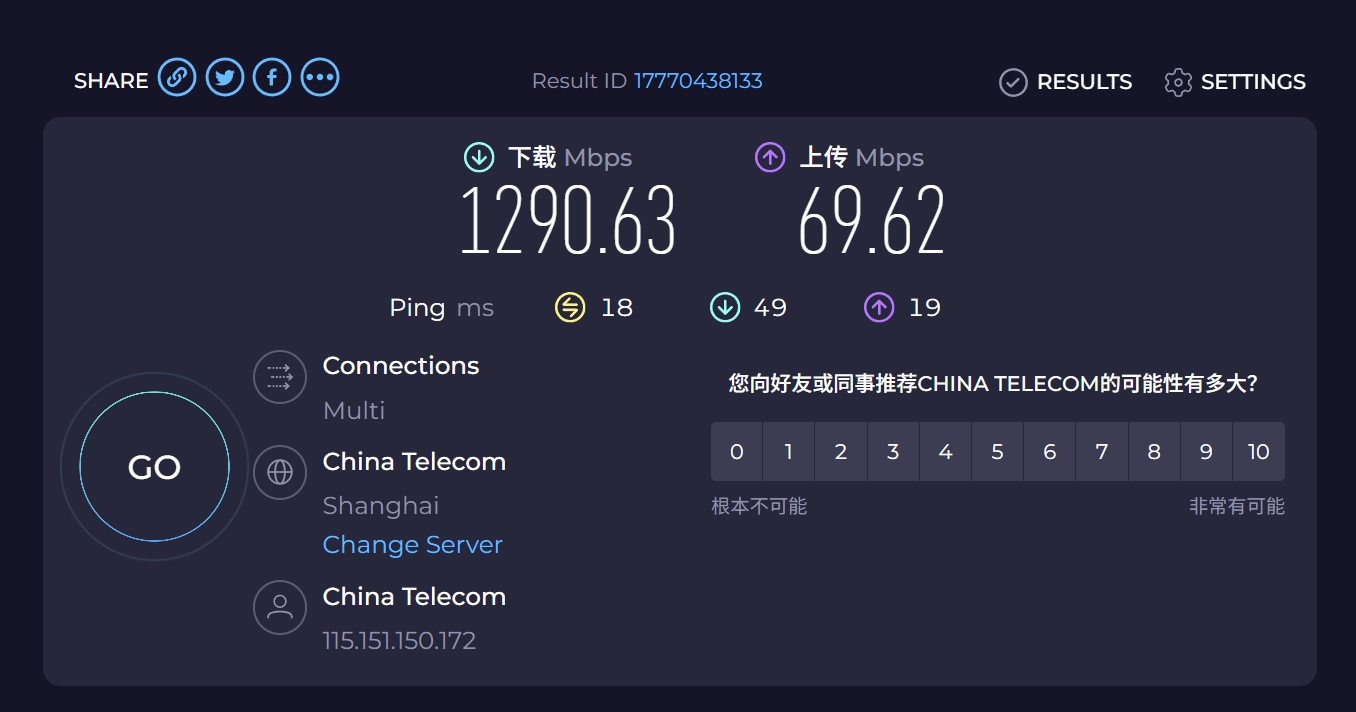
Task: Open Result ID 17770438133 link
Action: pos(698,81)
